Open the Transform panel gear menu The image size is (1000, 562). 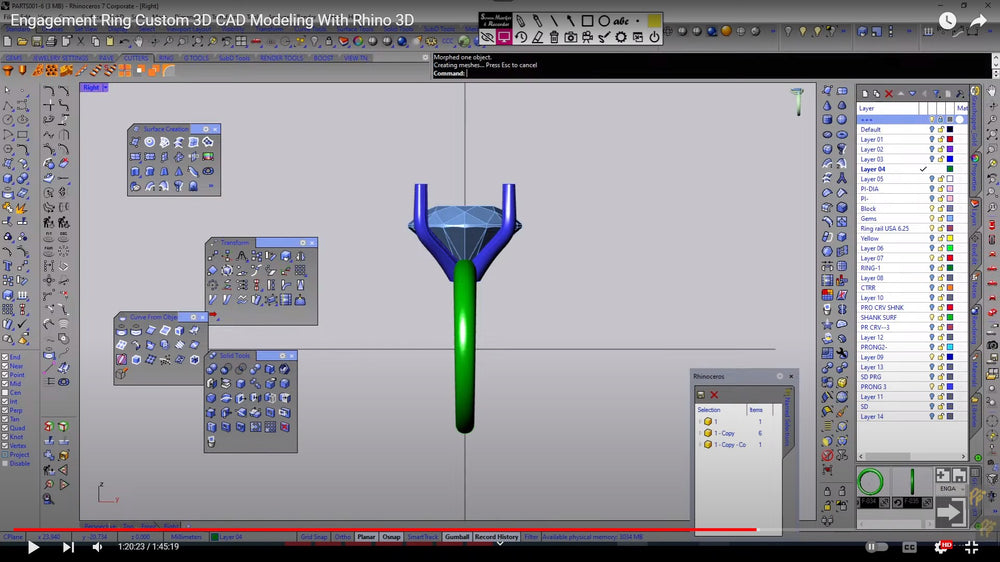302,242
